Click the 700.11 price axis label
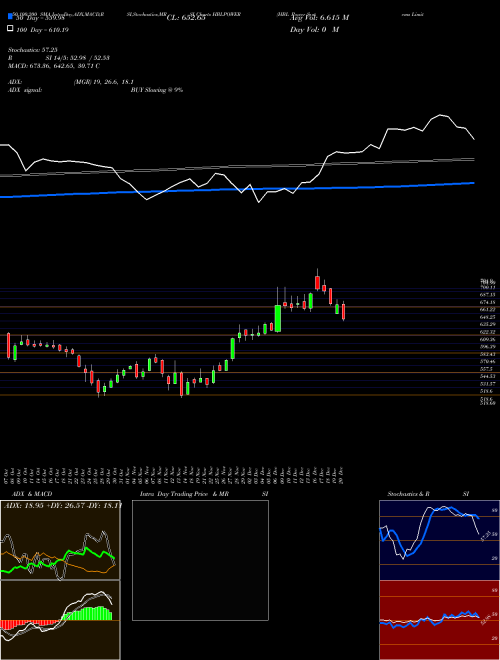The height and width of the screenshot is (660, 500). pyautogui.click(x=488, y=287)
